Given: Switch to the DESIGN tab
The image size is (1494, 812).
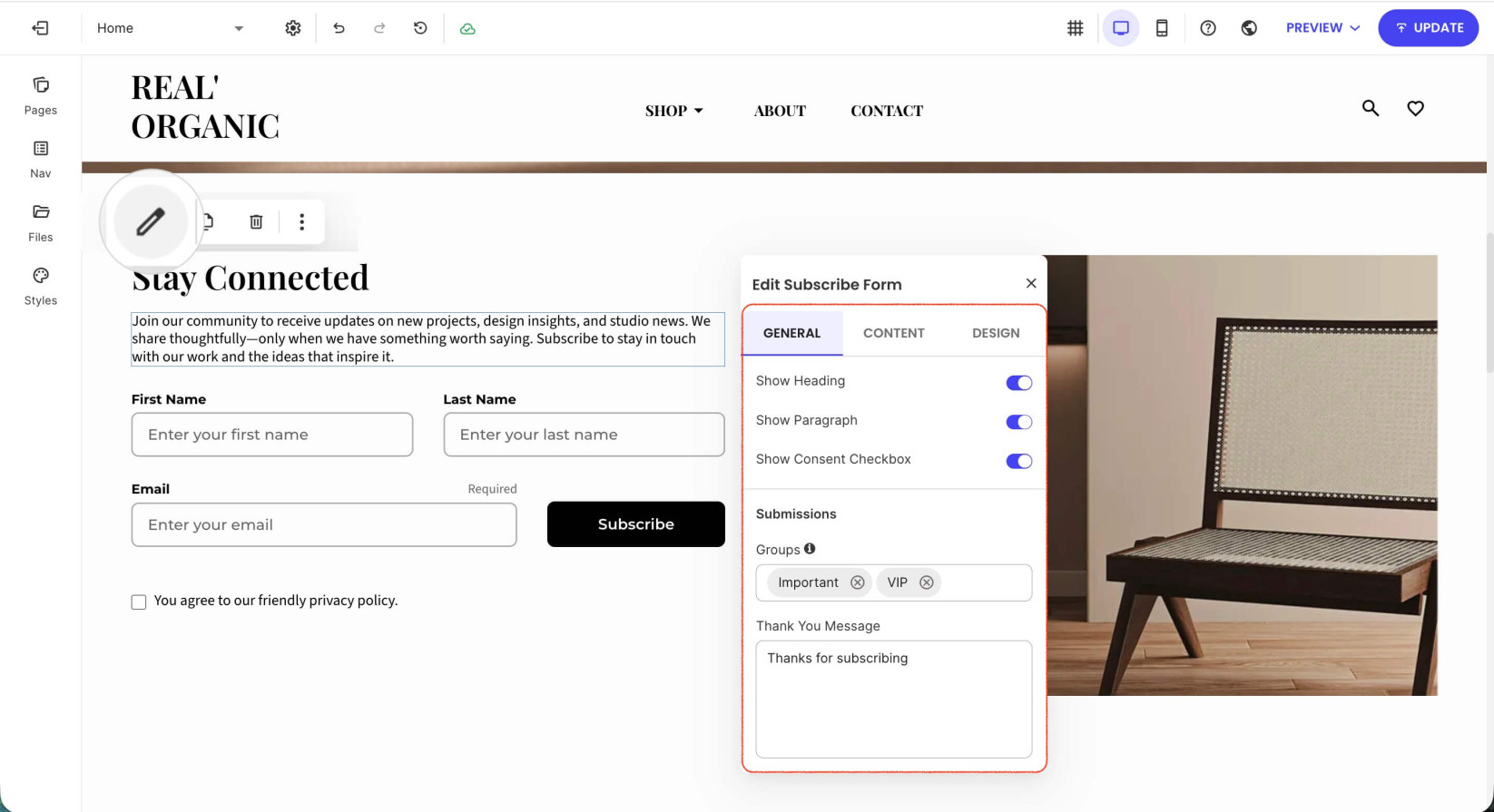Looking at the screenshot, I should tap(996, 333).
